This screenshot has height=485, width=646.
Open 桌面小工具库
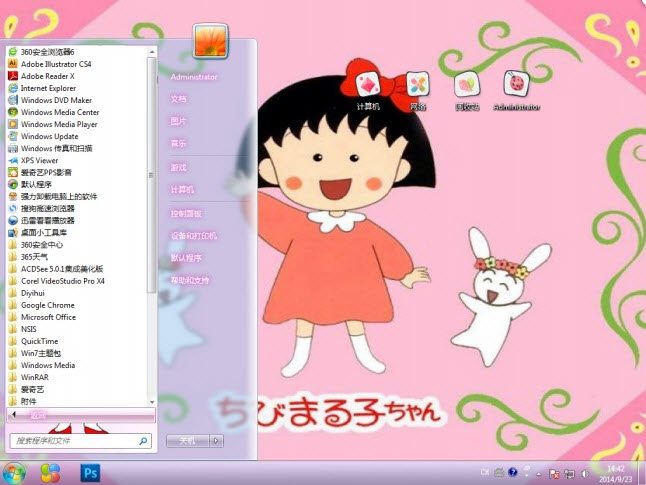pyautogui.click(x=37, y=232)
